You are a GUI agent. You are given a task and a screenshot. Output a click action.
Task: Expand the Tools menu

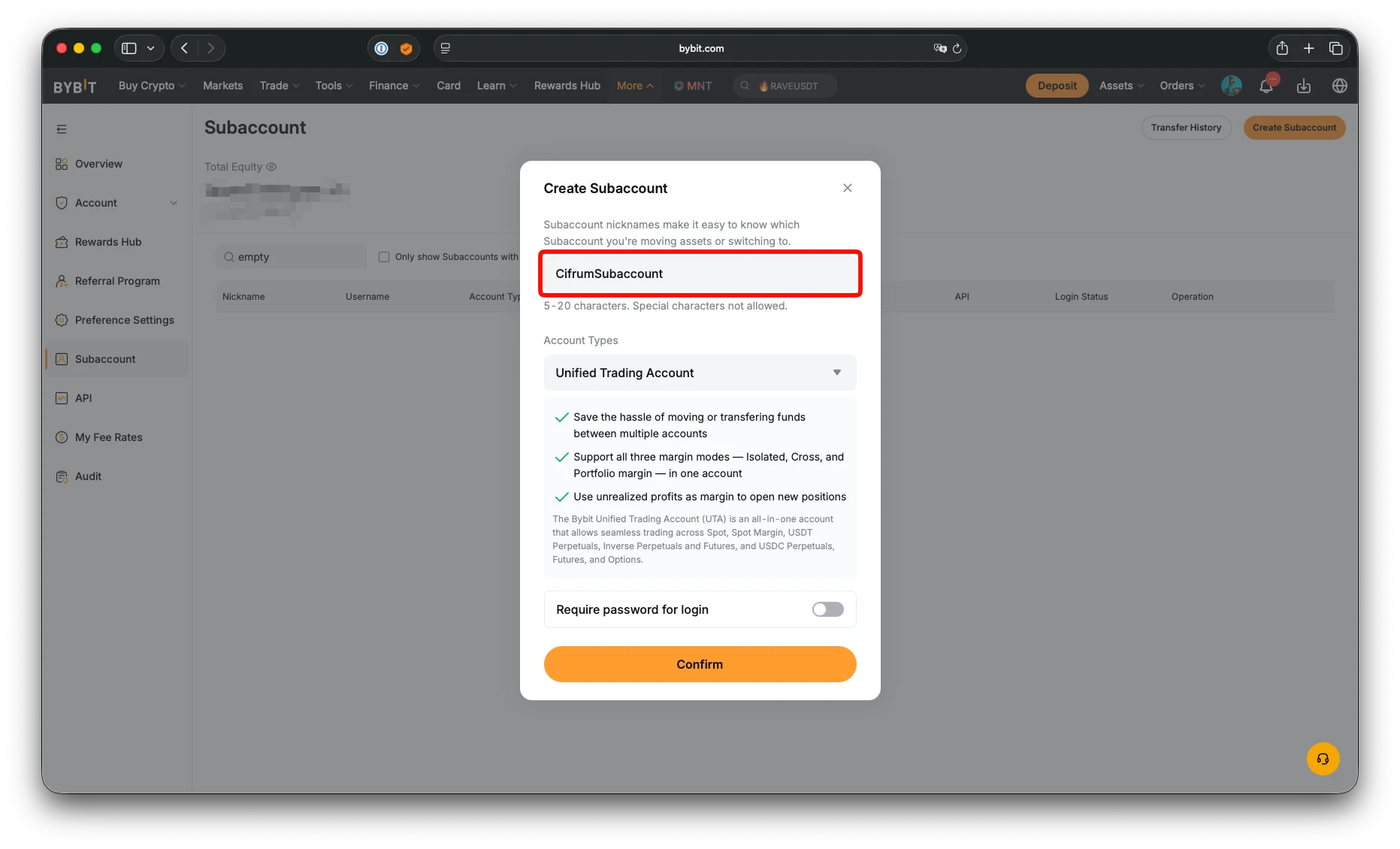pos(334,86)
